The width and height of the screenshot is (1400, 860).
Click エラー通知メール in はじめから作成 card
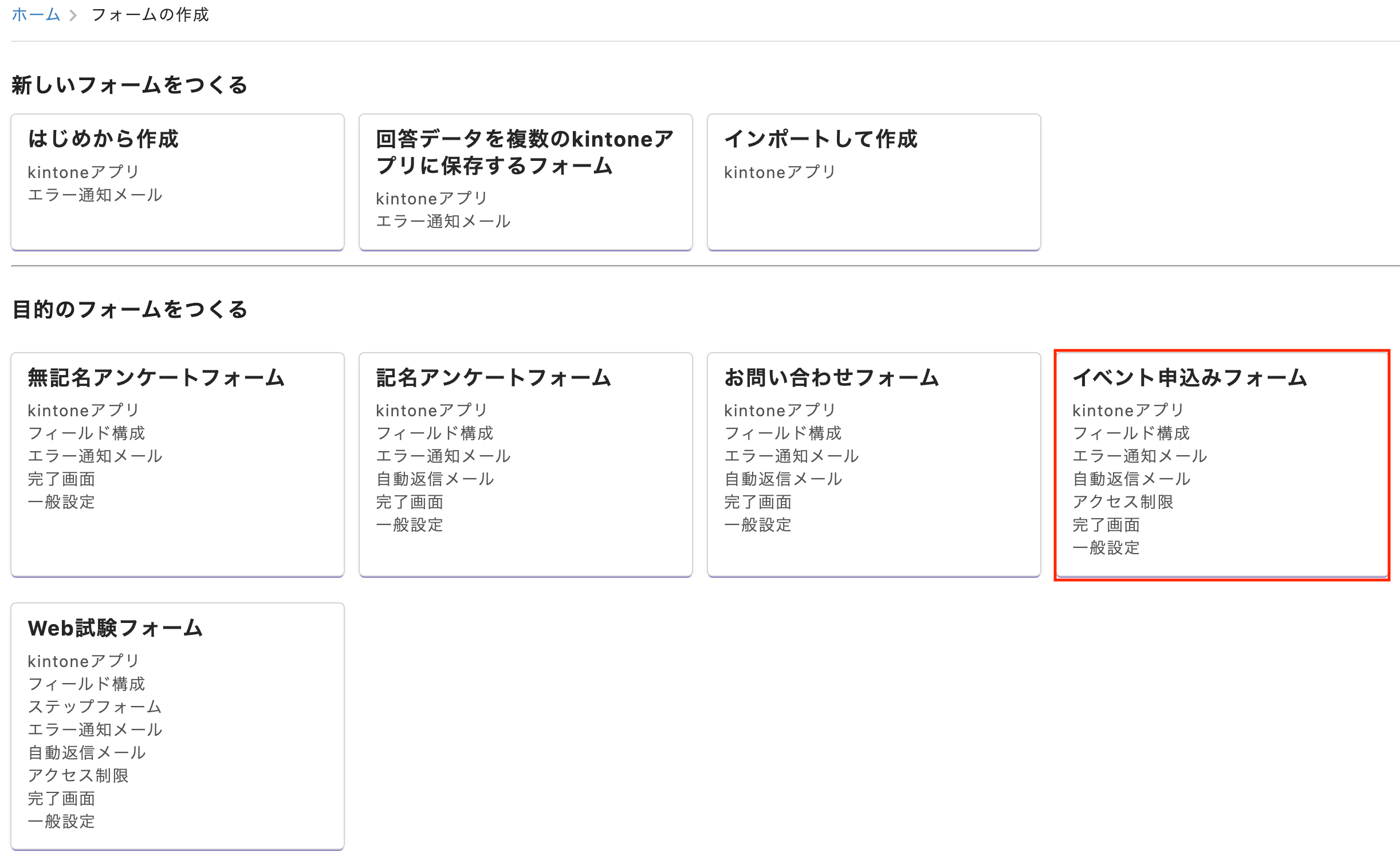coord(95,195)
